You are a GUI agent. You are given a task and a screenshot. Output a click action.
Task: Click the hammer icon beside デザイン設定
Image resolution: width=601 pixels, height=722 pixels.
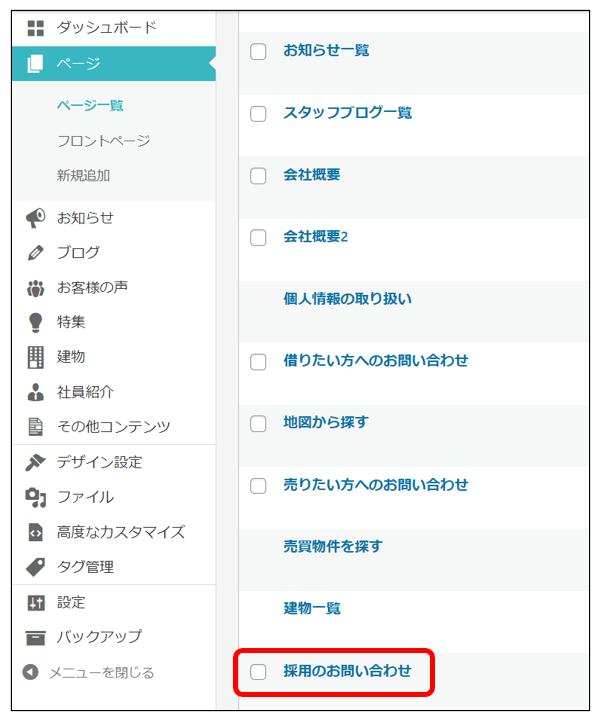(35, 462)
